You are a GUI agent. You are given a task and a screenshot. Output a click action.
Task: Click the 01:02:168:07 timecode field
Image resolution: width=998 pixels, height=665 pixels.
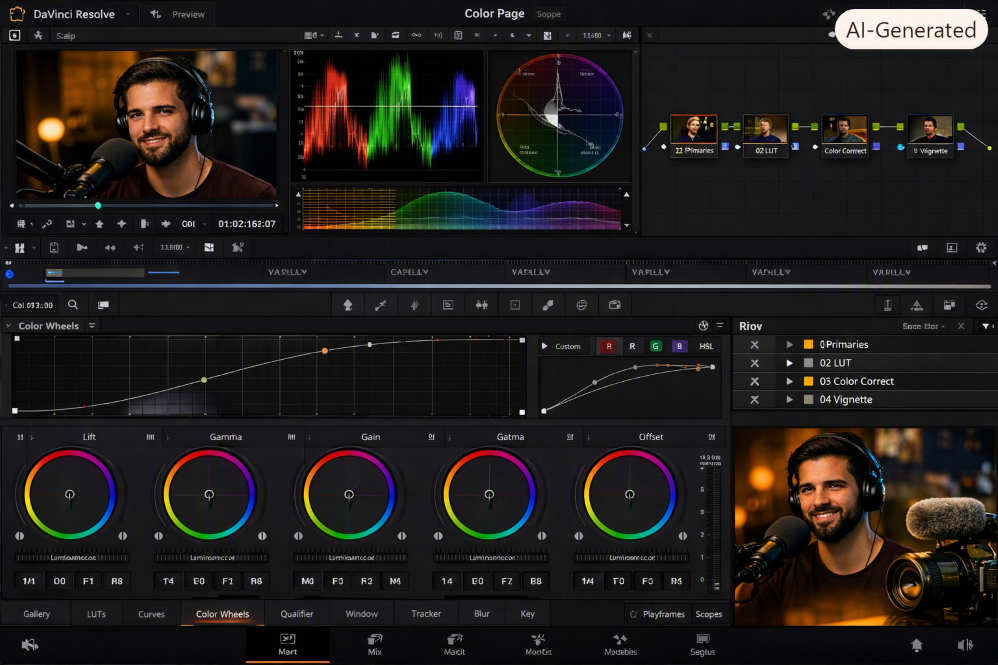click(247, 224)
